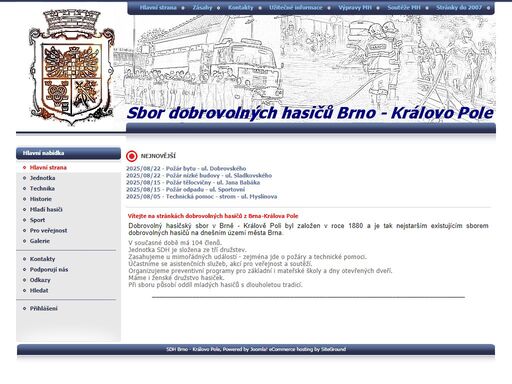Open Požár odpadu ul. Sportovní entry
The width and height of the screenshot is (512, 384).
point(185,190)
